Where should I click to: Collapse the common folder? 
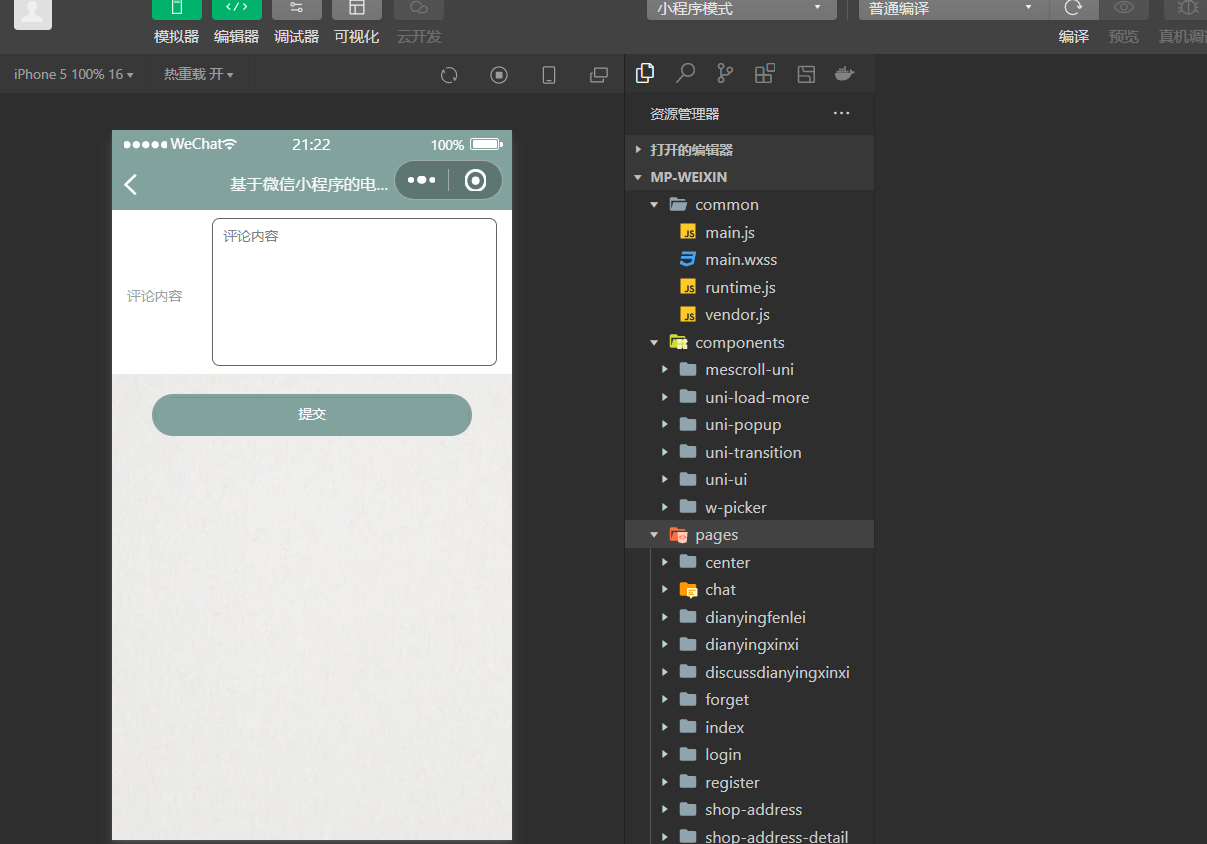[x=750, y=205]
